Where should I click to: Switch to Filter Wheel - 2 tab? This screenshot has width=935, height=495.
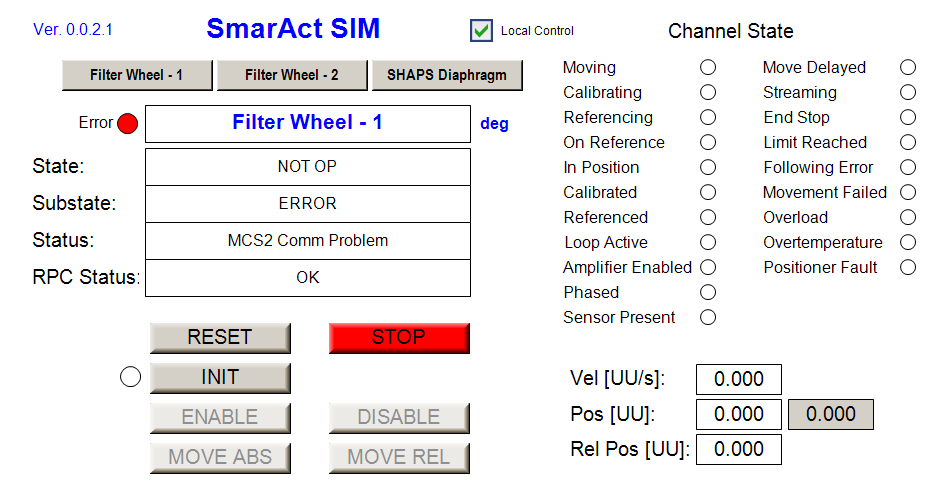click(x=292, y=75)
